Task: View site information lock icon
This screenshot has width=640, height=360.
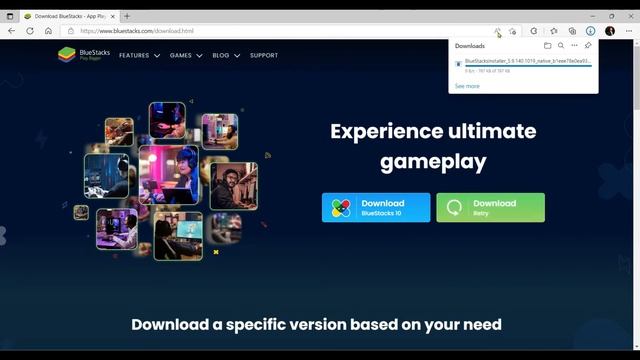Action: click(x=71, y=31)
